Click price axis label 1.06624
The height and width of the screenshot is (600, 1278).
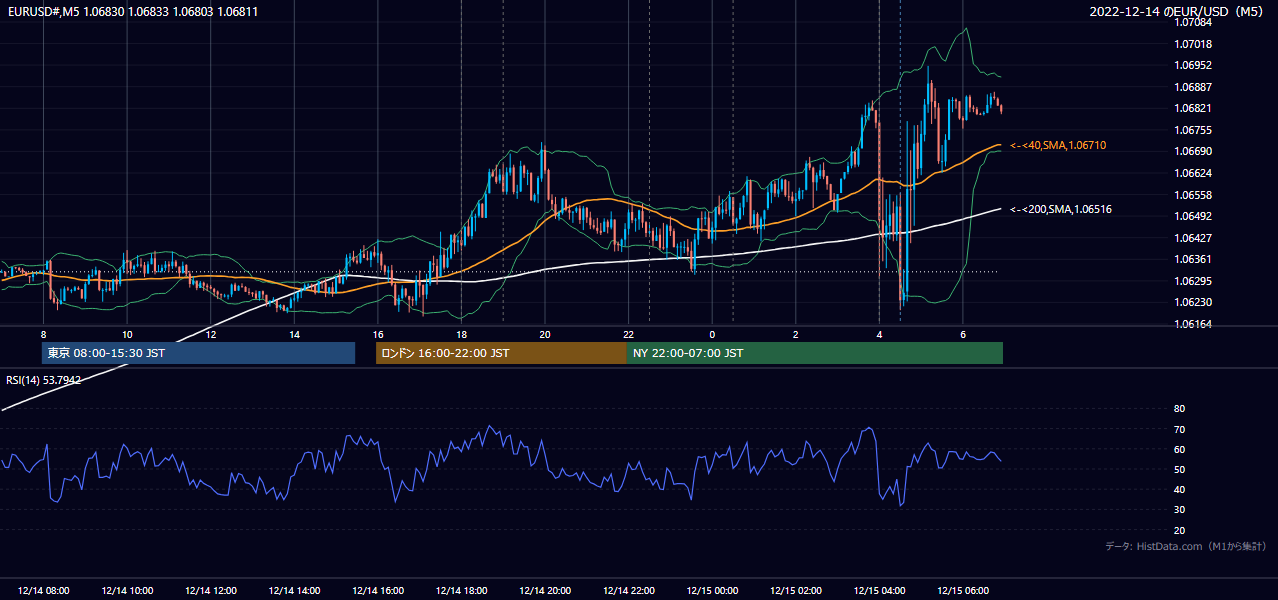pos(1193,173)
